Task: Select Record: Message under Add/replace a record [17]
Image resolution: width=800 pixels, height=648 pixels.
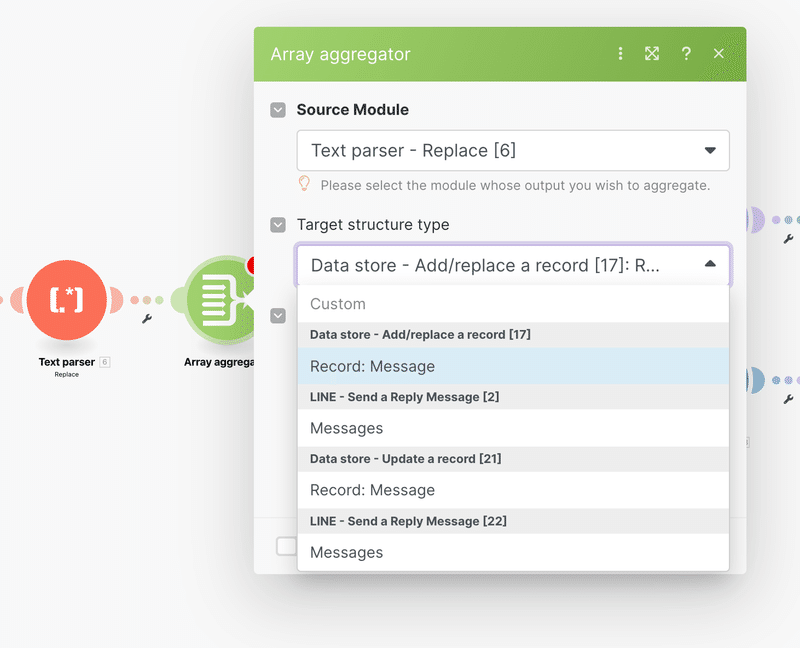Action: click(513, 366)
